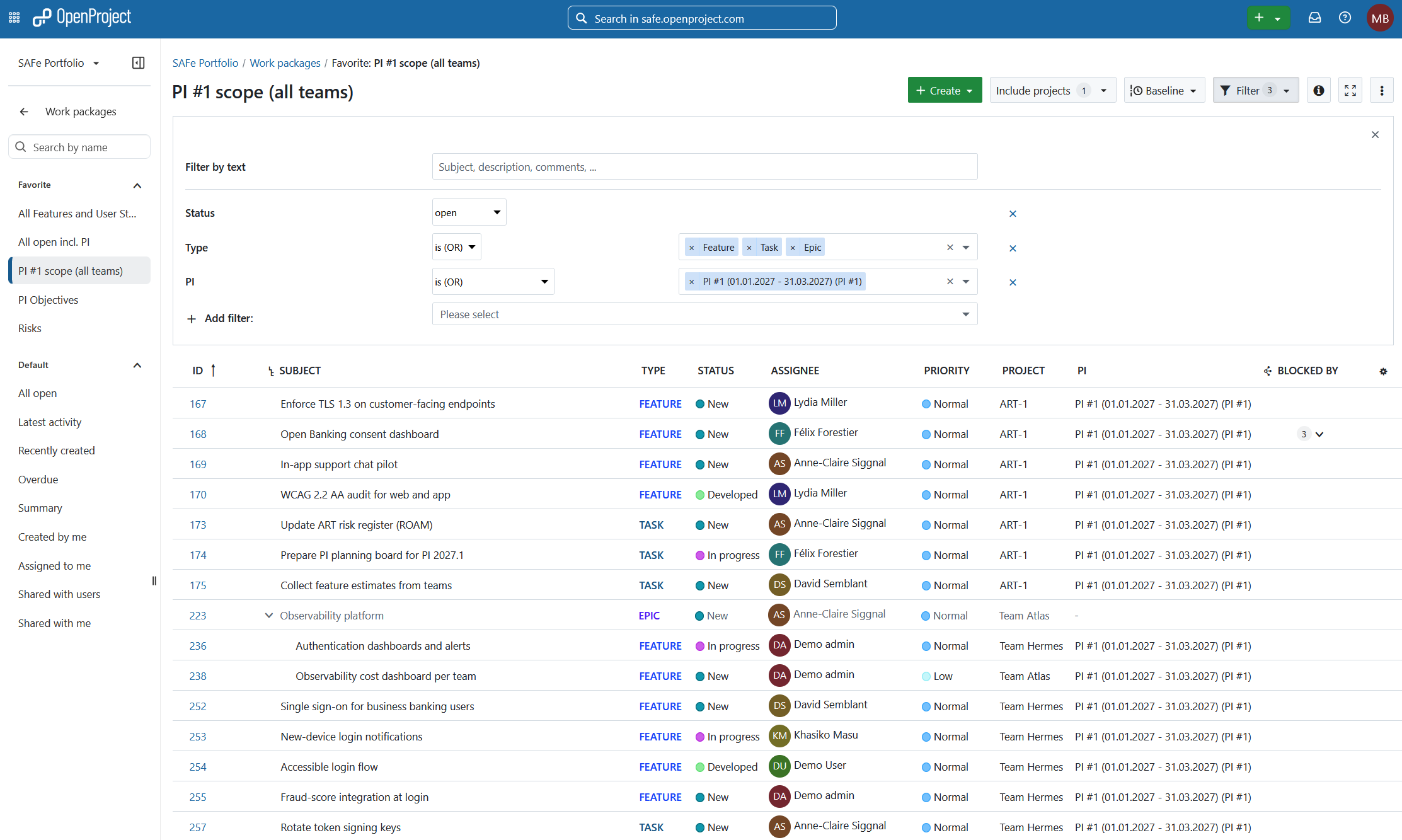Follow the Work packages breadcrumb link

[285, 63]
